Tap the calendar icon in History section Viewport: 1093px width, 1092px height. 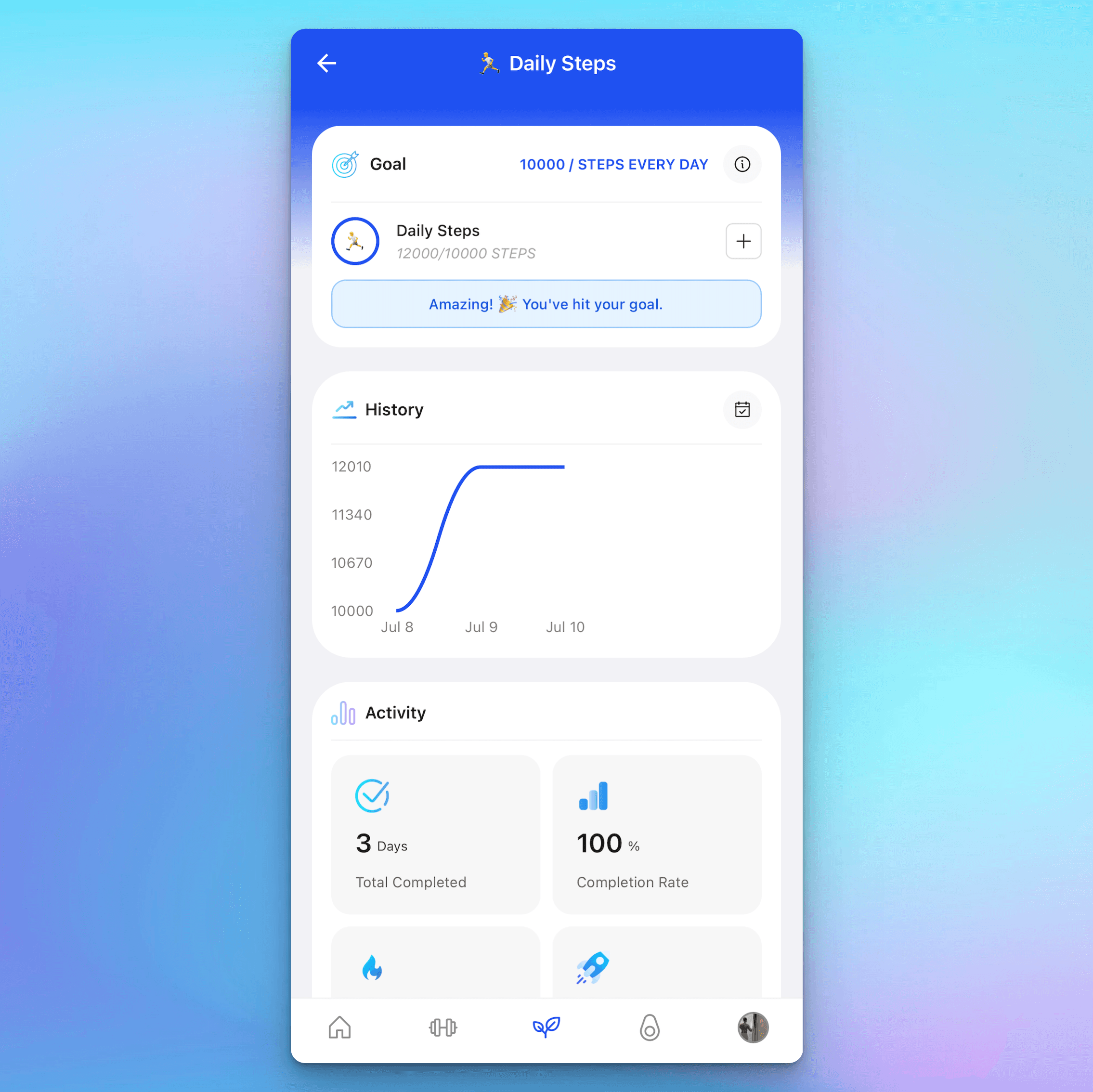pos(742,409)
